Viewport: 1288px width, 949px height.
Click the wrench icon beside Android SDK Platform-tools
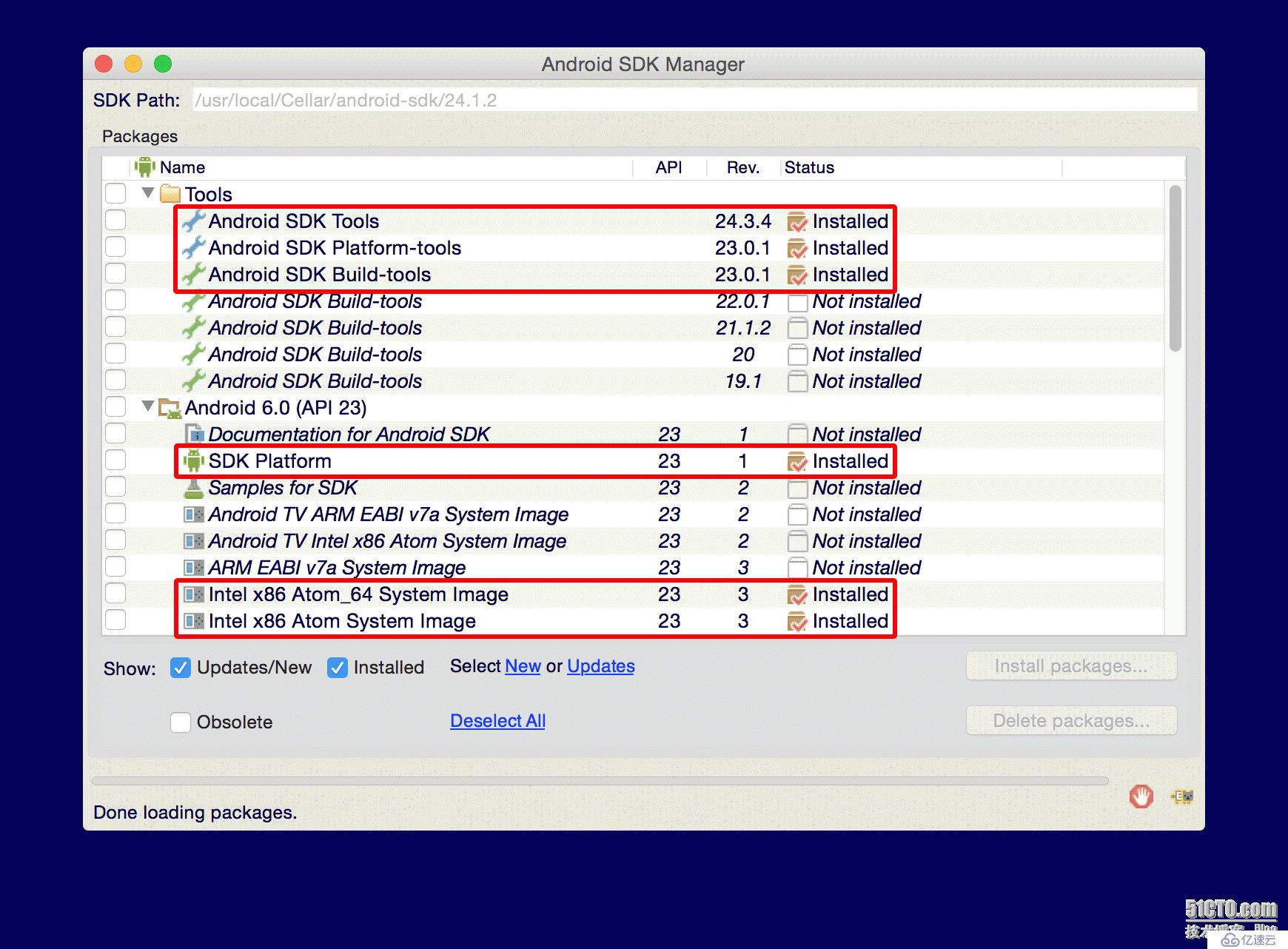[x=194, y=247]
